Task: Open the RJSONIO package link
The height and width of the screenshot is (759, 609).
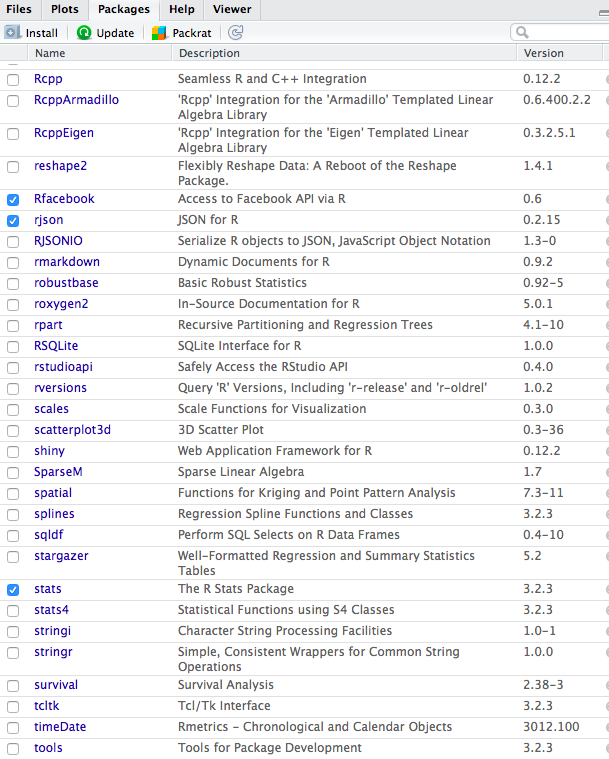Action: pyautogui.click(x=58, y=241)
